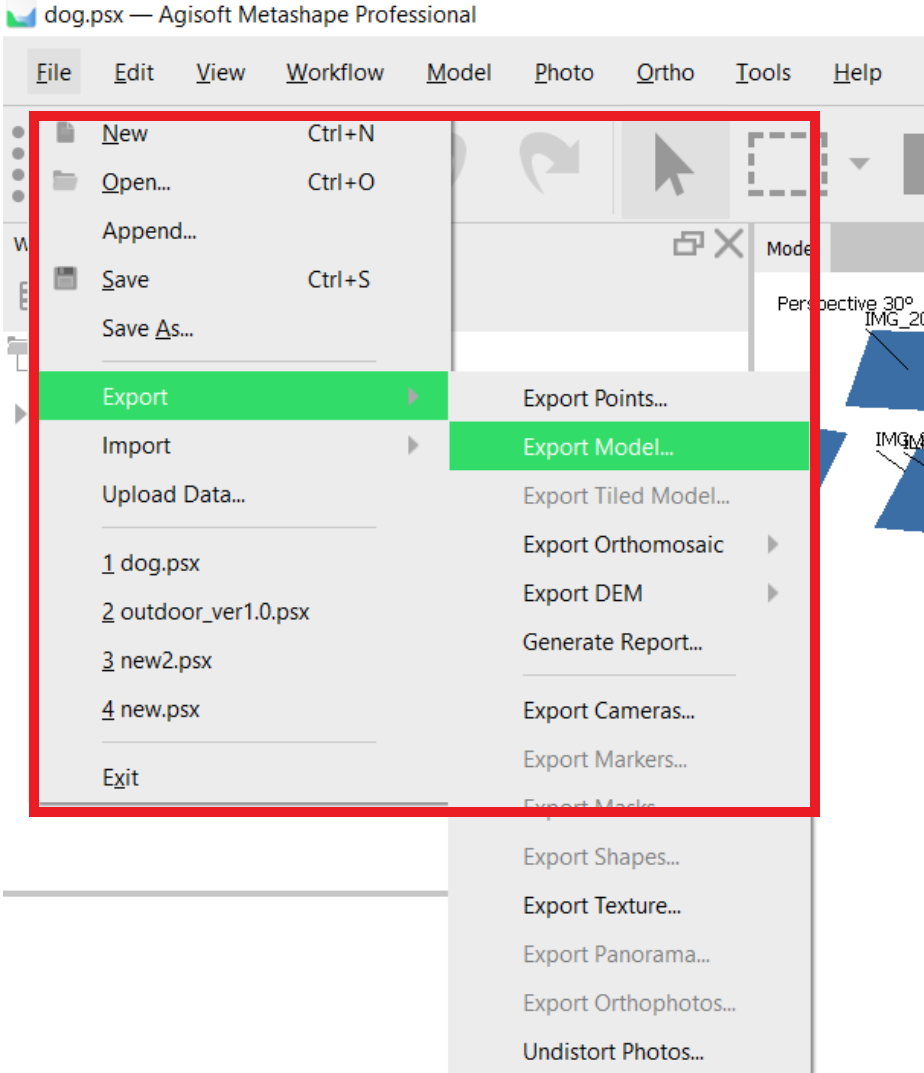Open recent file outdoor_ver1.0.psx
The image size is (924, 1073).
tap(206, 612)
